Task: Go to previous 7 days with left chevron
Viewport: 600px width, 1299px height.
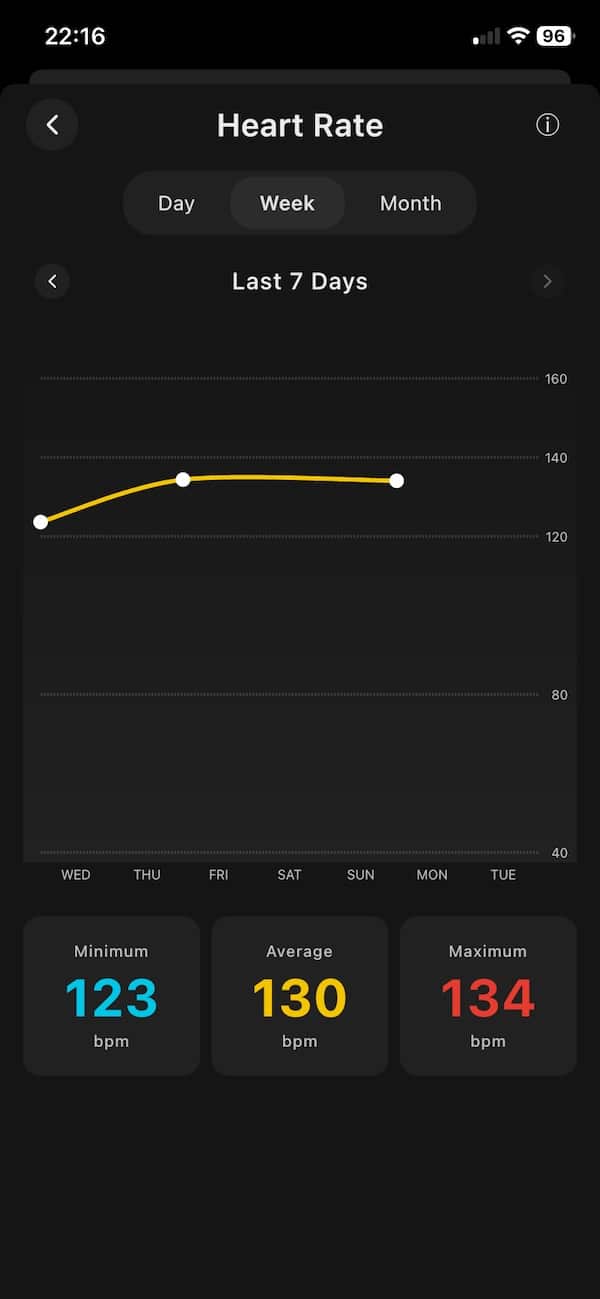Action: pos(52,282)
